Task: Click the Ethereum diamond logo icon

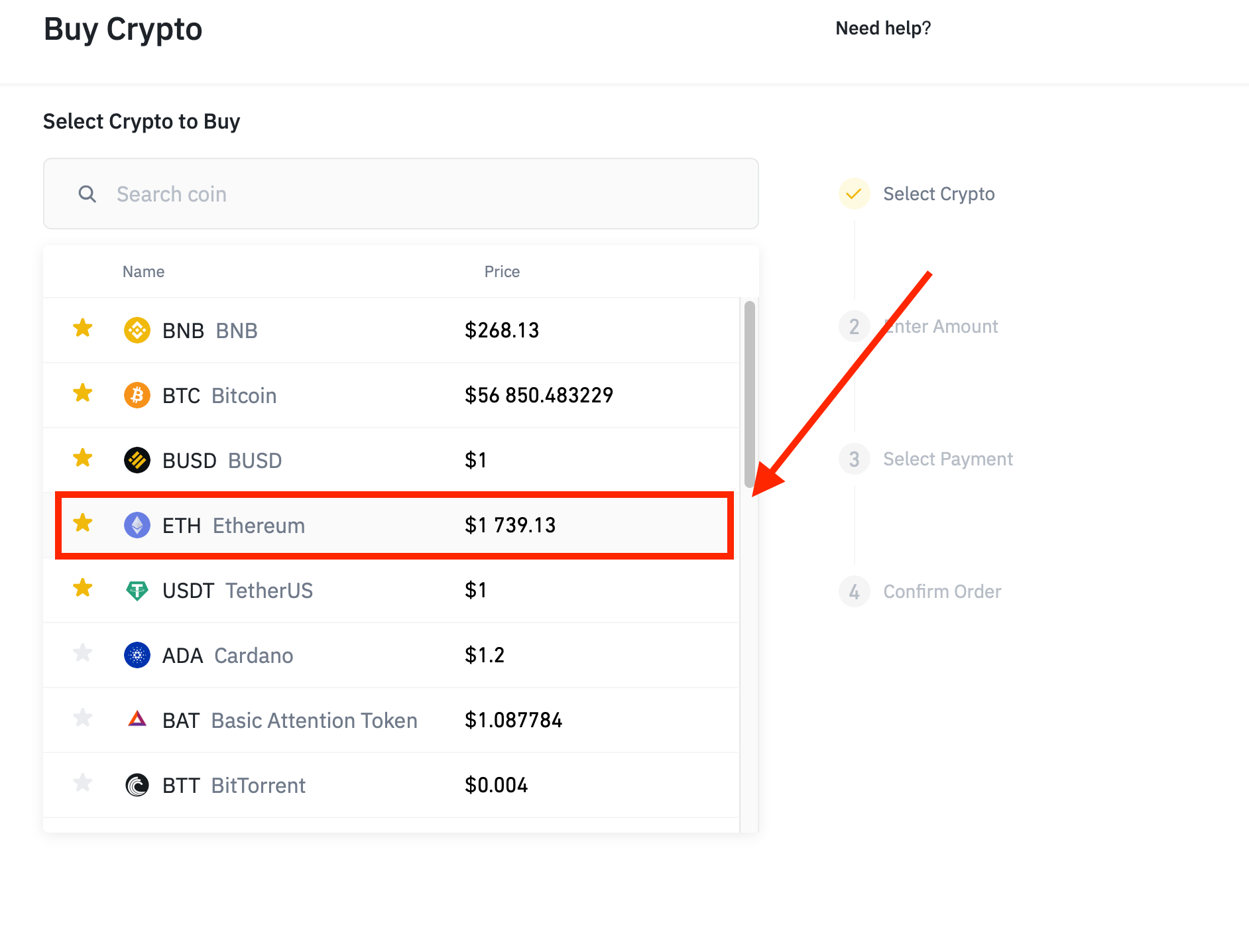Action: coord(137,525)
